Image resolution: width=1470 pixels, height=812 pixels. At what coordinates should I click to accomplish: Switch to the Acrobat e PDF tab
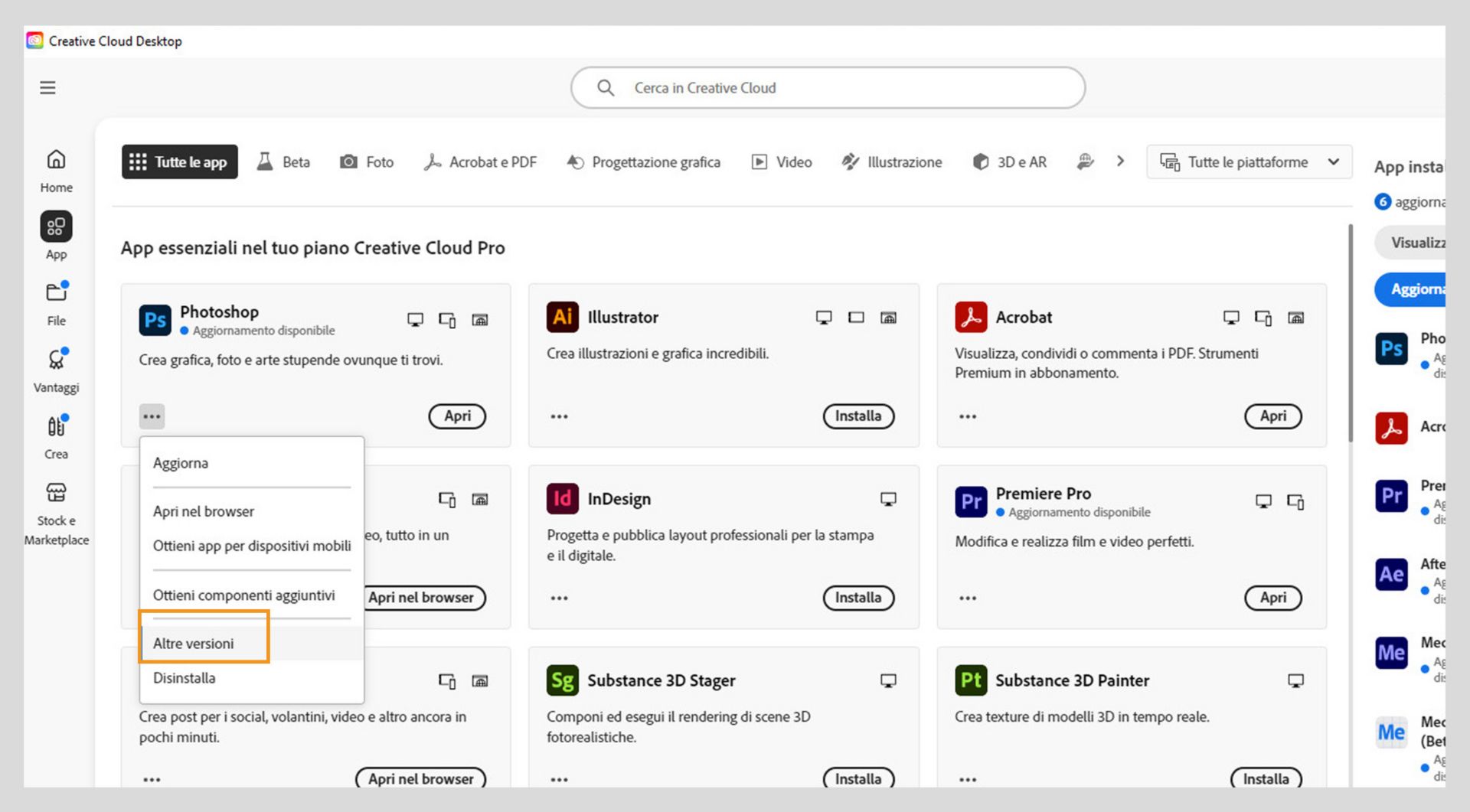[x=481, y=162]
